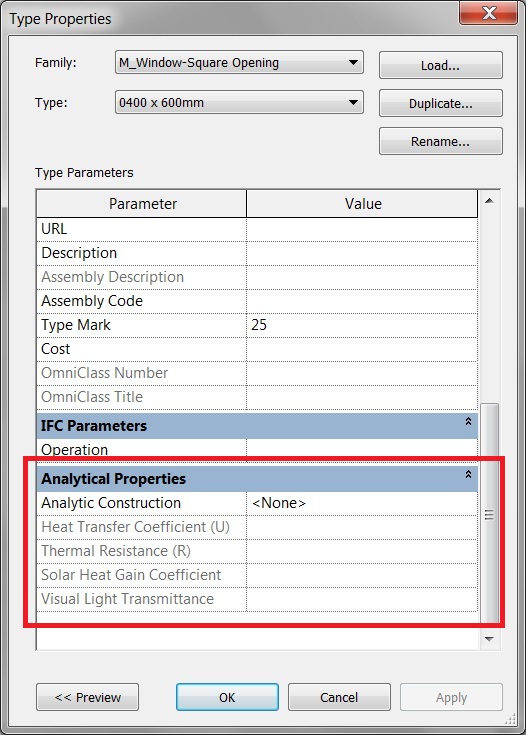The width and height of the screenshot is (530, 735).
Task: Click the Load... button
Action: tap(440, 65)
